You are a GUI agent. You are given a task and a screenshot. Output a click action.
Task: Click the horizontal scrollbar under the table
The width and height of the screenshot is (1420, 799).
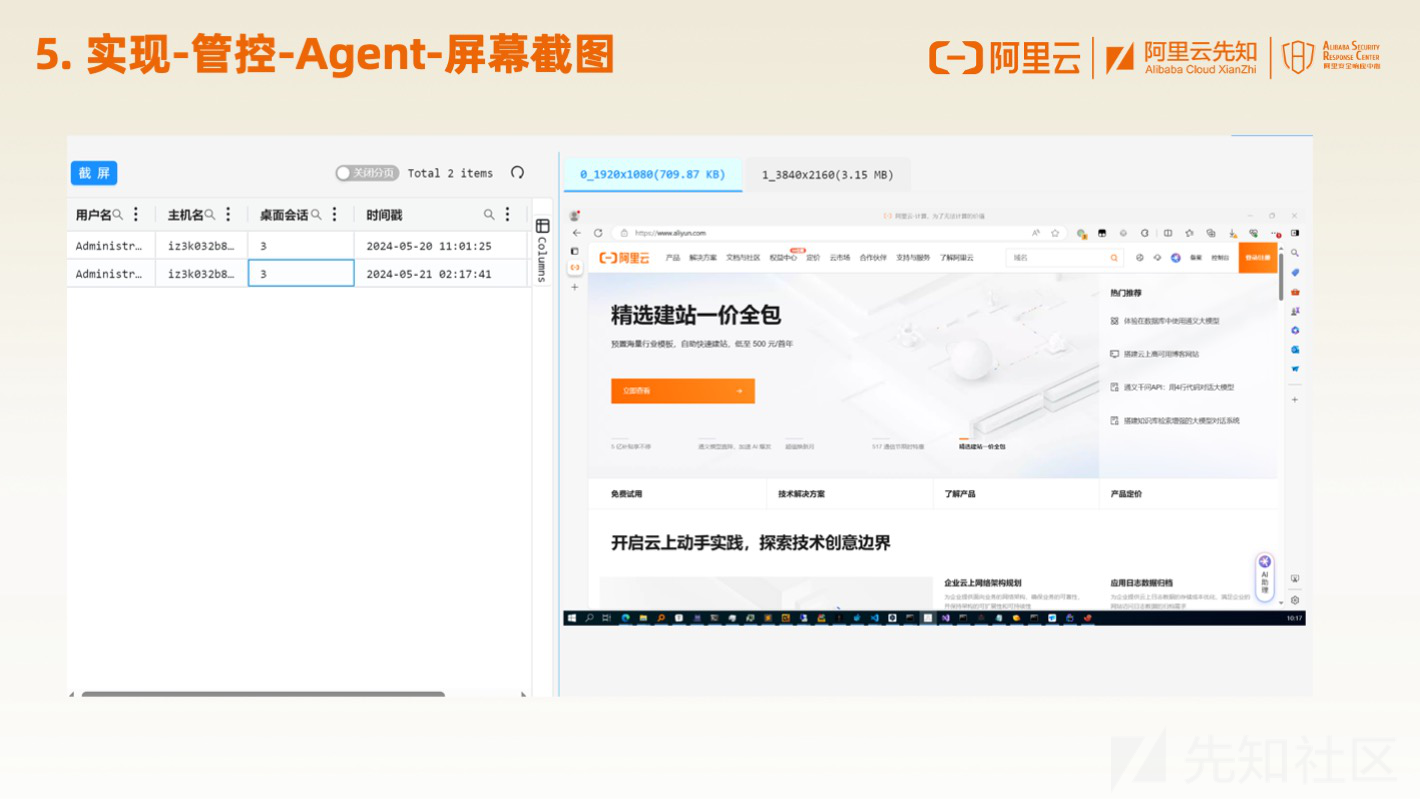263,694
